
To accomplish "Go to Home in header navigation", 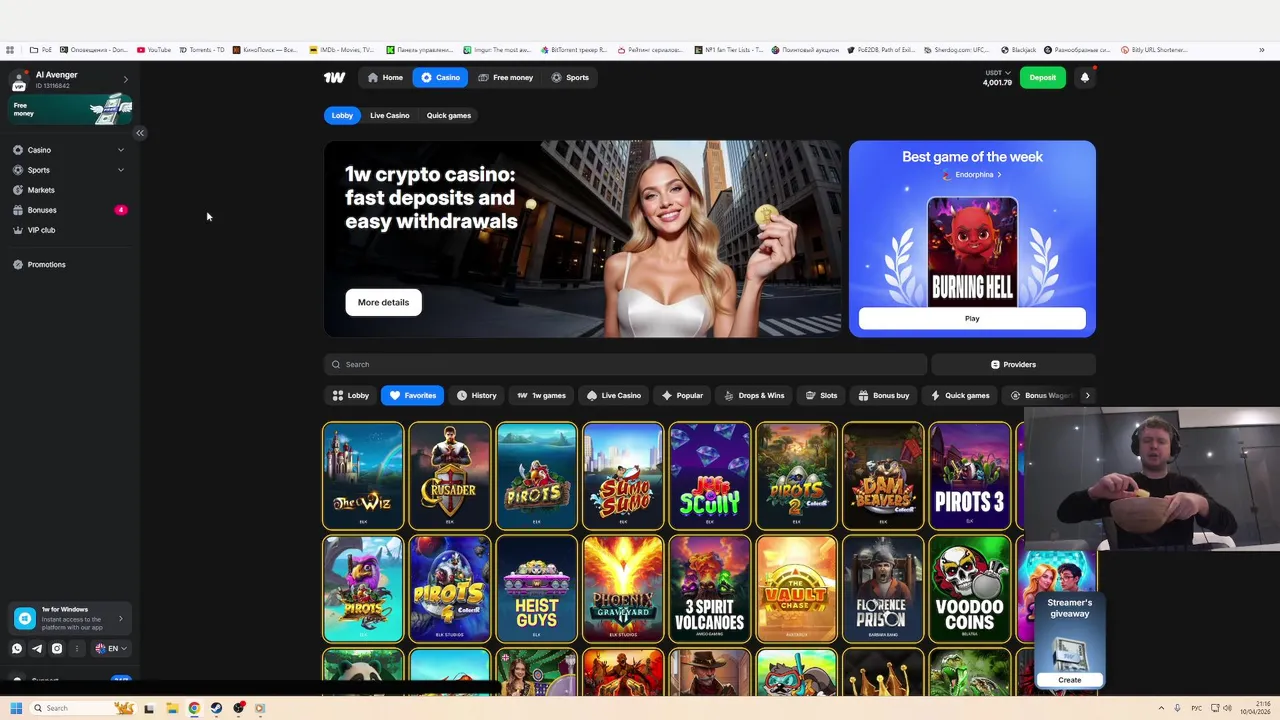I will pyautogui.click(x=385, y=77).
